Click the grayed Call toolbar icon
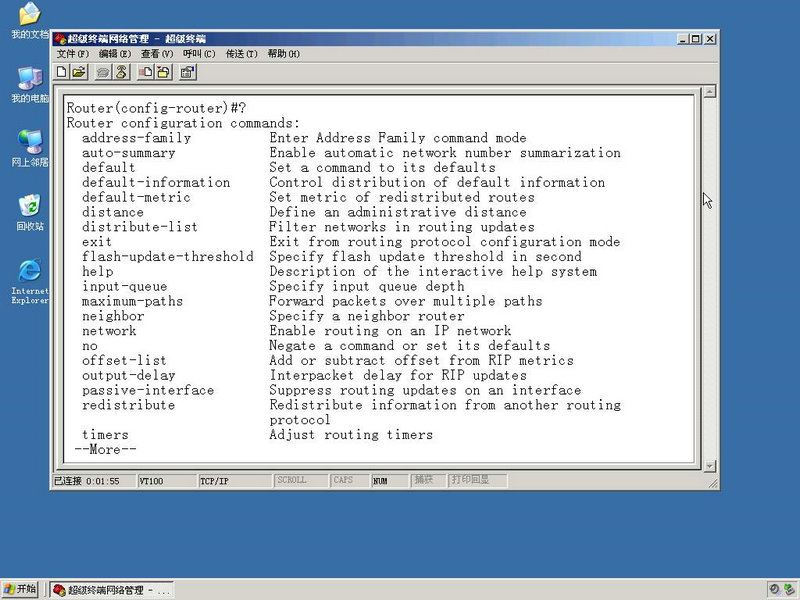Viewport: 800px width, 600px height. point(104,72)
